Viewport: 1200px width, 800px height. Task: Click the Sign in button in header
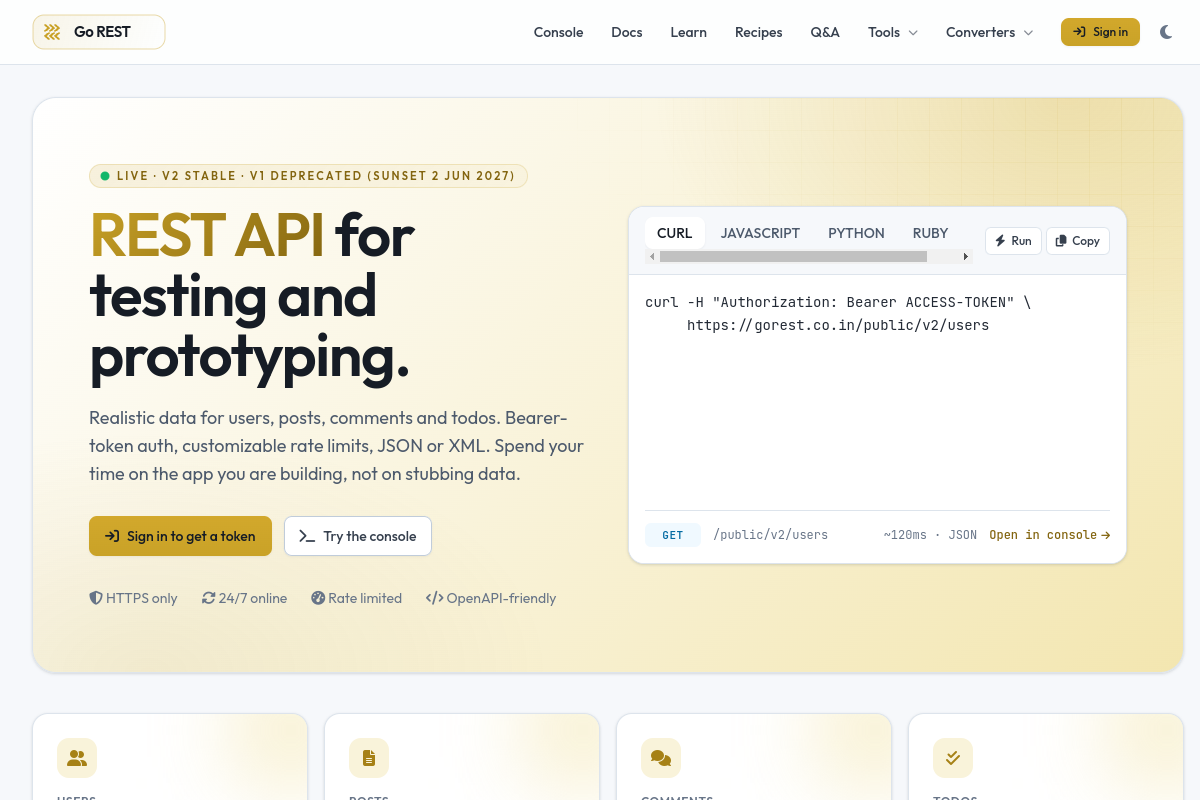click(1100, 32)
